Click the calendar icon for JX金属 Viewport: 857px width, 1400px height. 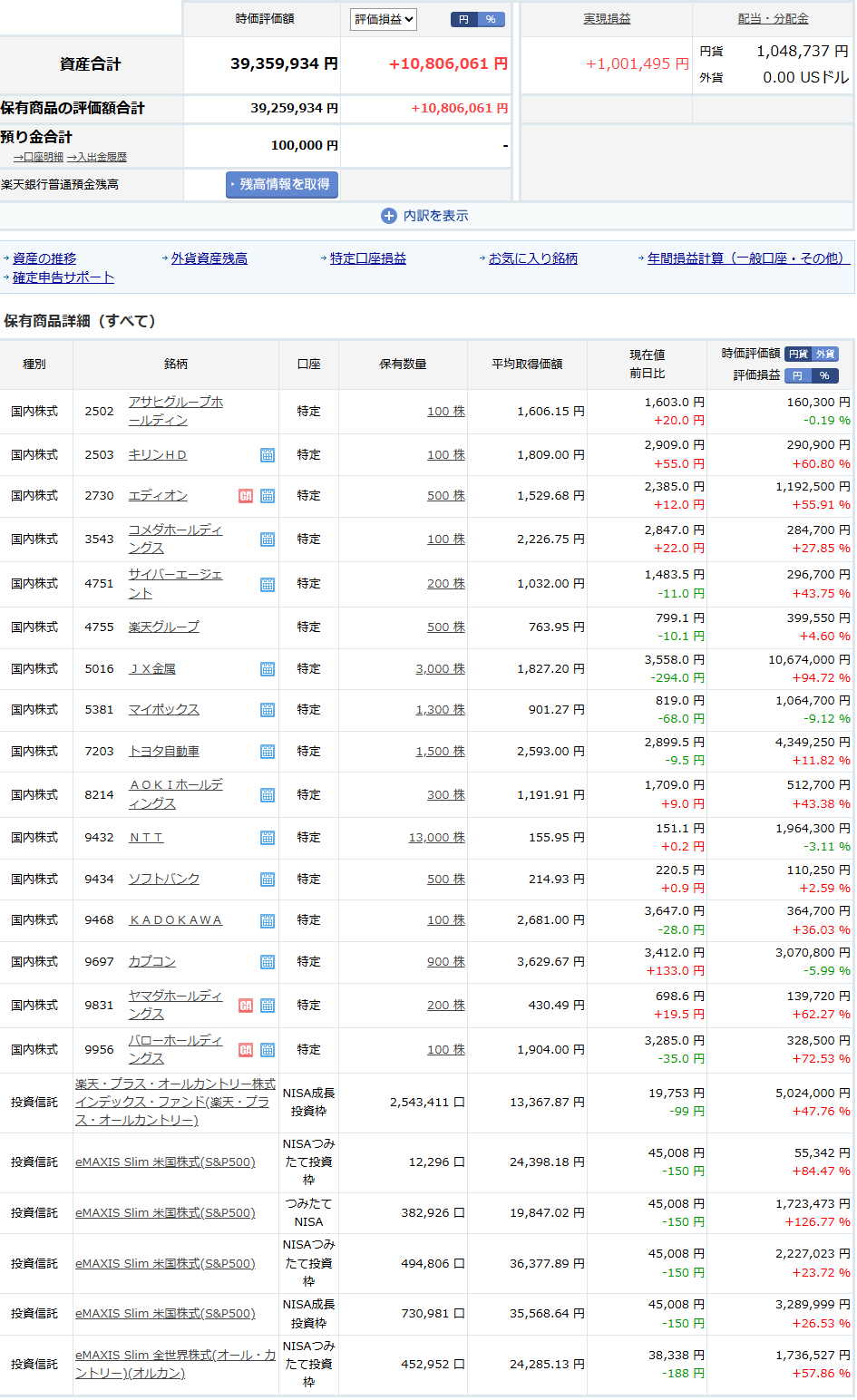click(x=268, y=669)
